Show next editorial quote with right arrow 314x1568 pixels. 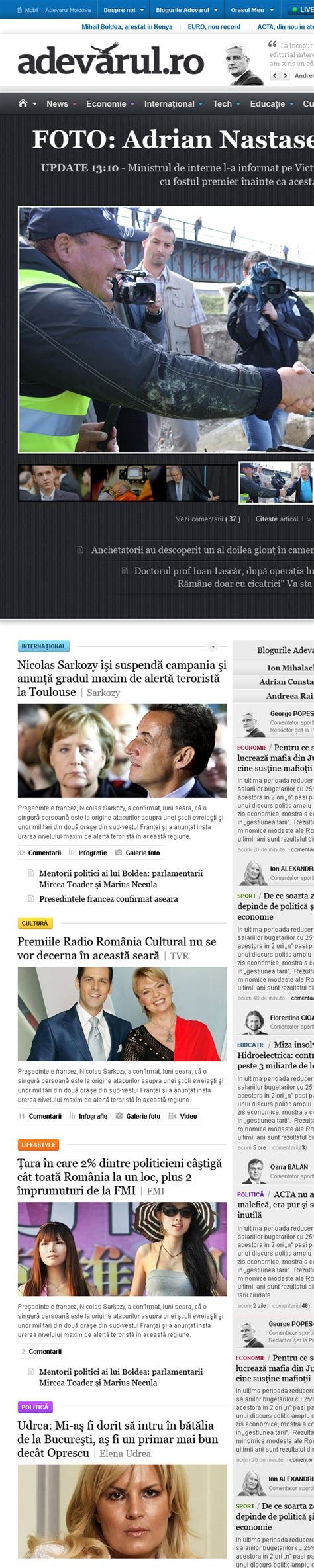tap(286, 75)
